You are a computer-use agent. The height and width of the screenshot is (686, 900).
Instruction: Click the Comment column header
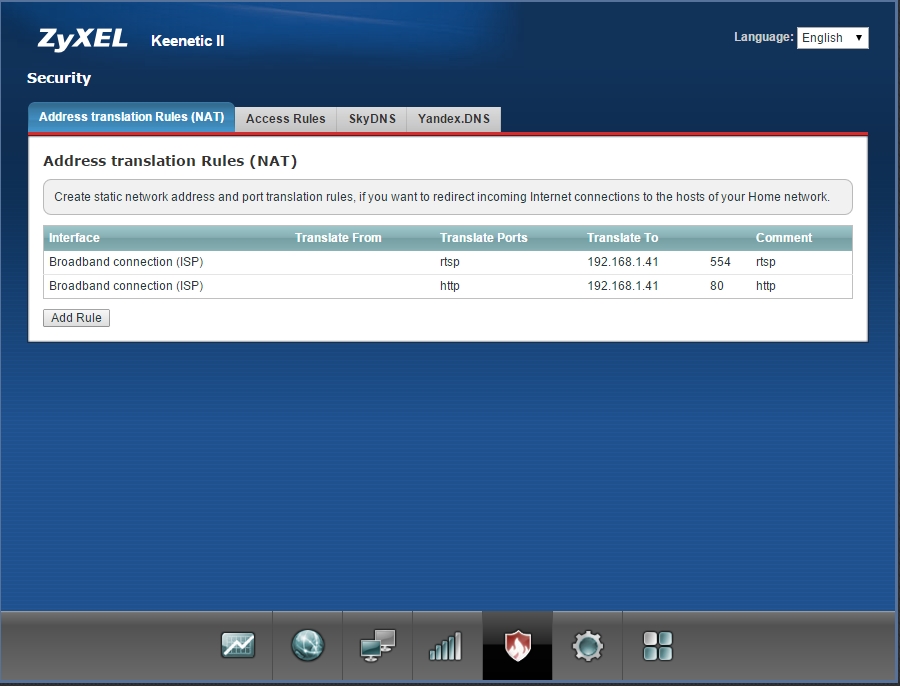[783, 238]
